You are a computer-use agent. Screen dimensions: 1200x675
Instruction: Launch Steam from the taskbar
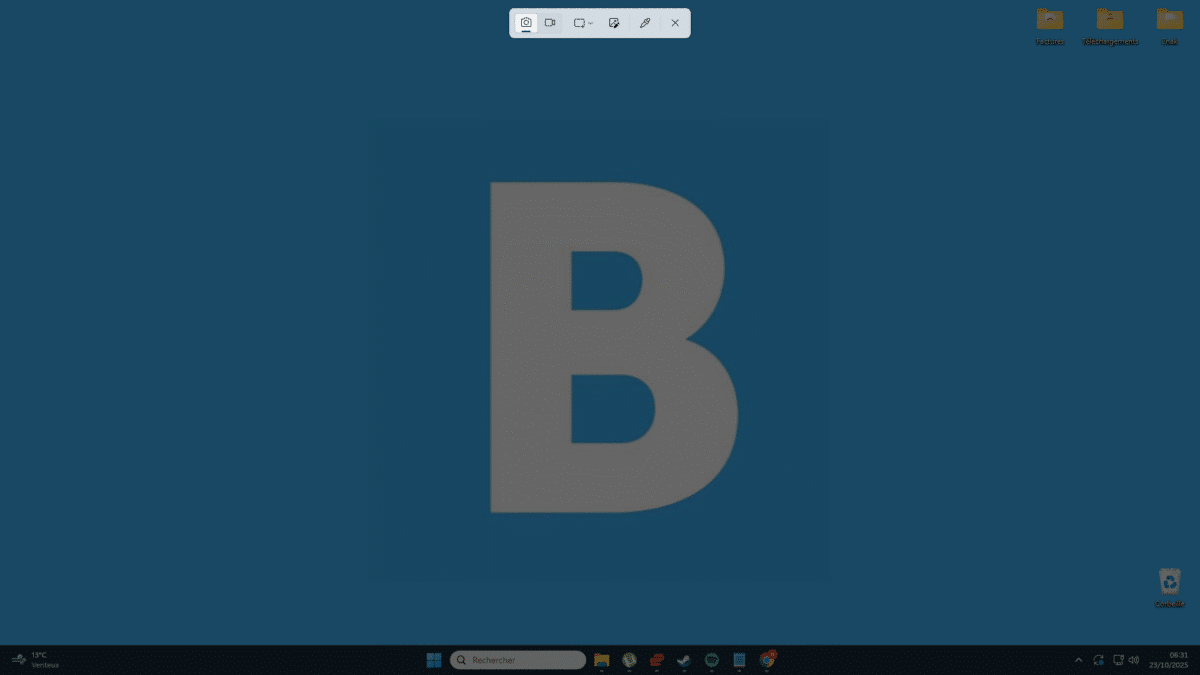click(x=684, y=660)
